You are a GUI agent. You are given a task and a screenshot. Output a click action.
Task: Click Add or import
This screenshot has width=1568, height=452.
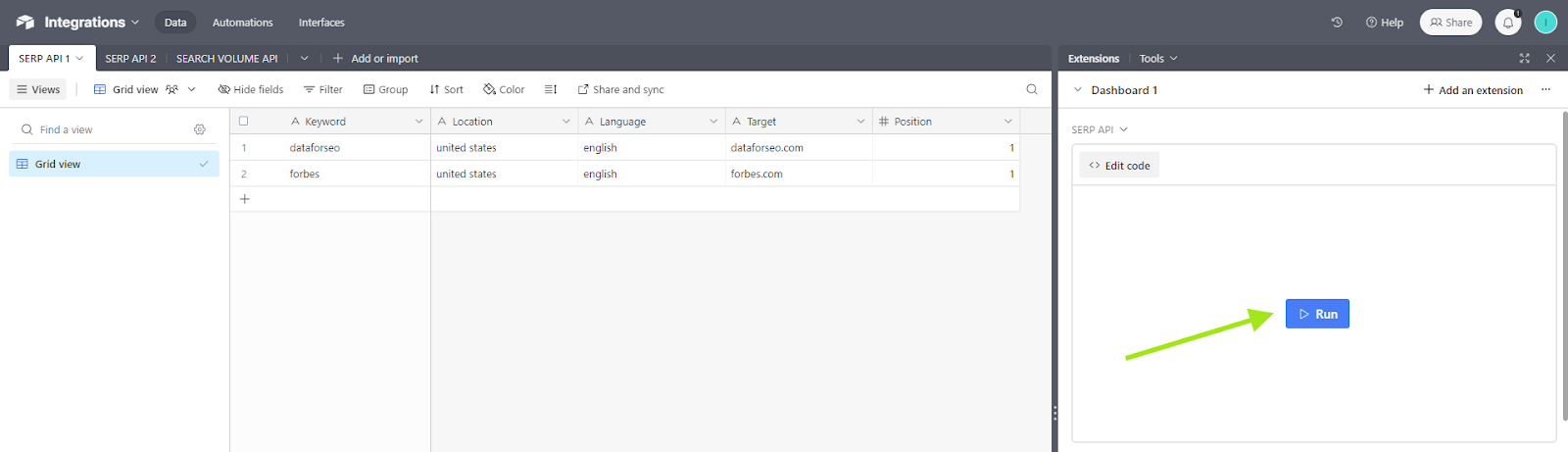pyautogui.click(x=375, y=58)
